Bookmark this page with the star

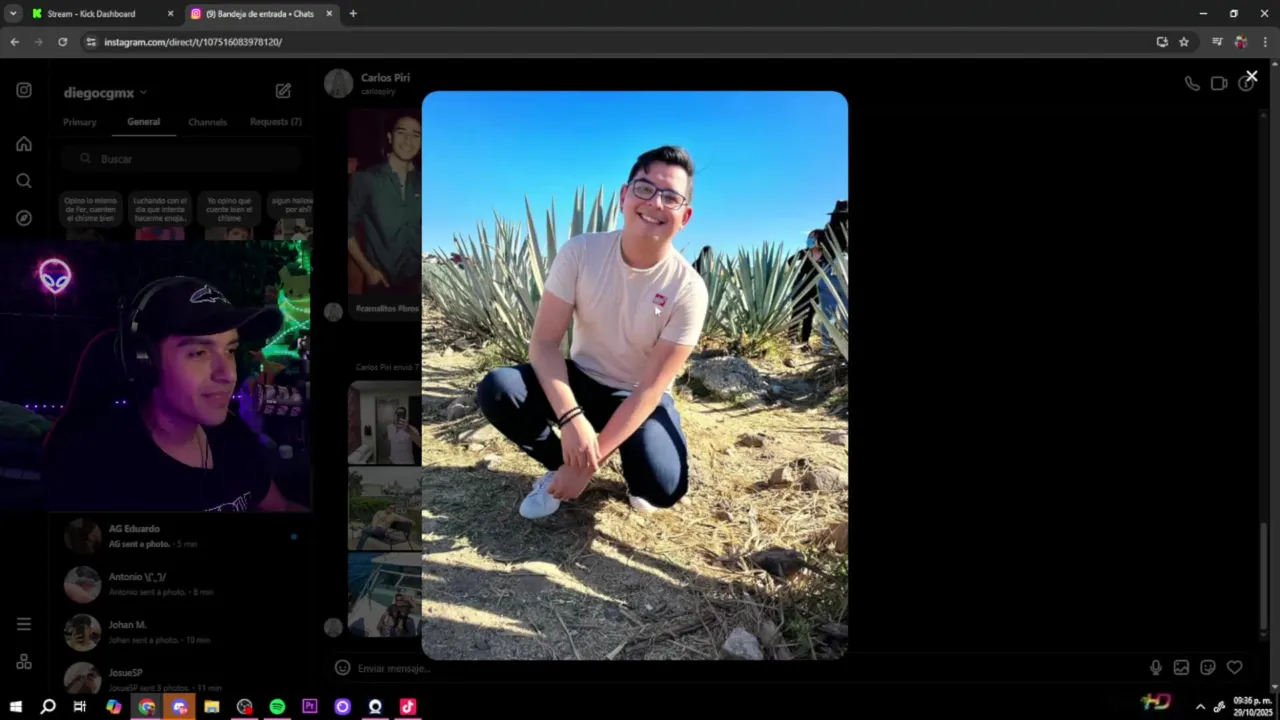[1184, 42]
